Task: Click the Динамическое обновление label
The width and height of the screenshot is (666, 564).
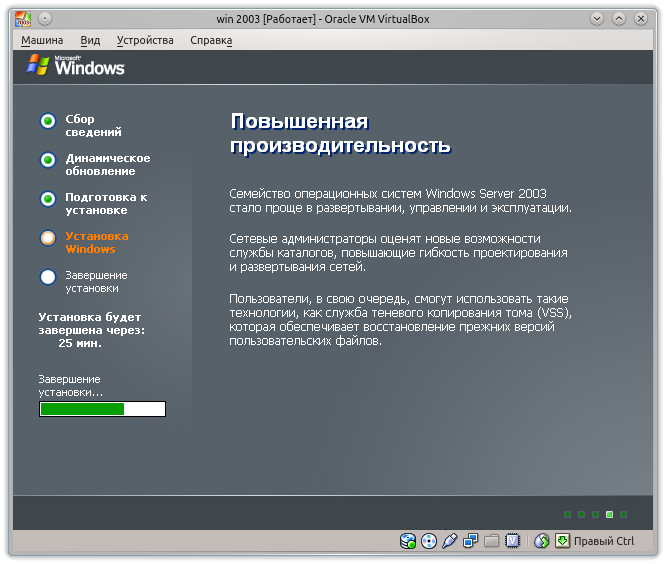Action: (x=108, y=164)
